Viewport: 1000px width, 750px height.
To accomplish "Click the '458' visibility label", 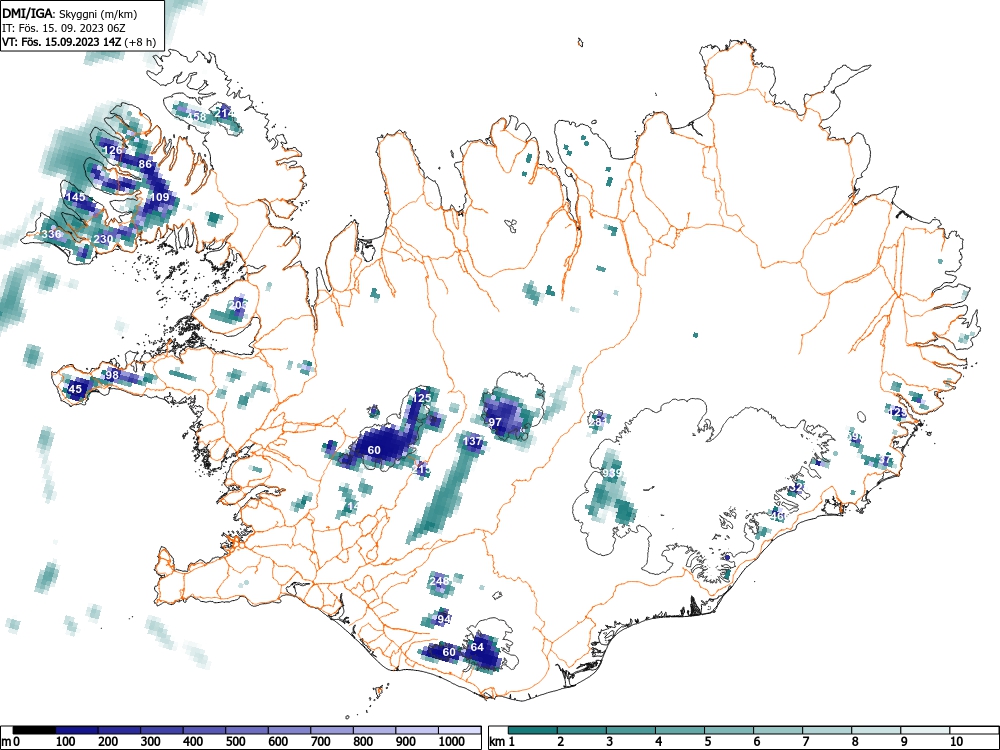I will (x=197, y=117).
